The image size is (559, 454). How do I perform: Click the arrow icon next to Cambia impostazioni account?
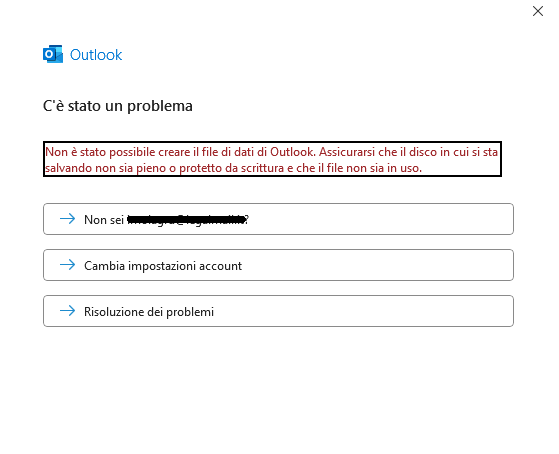click(67, 265)
